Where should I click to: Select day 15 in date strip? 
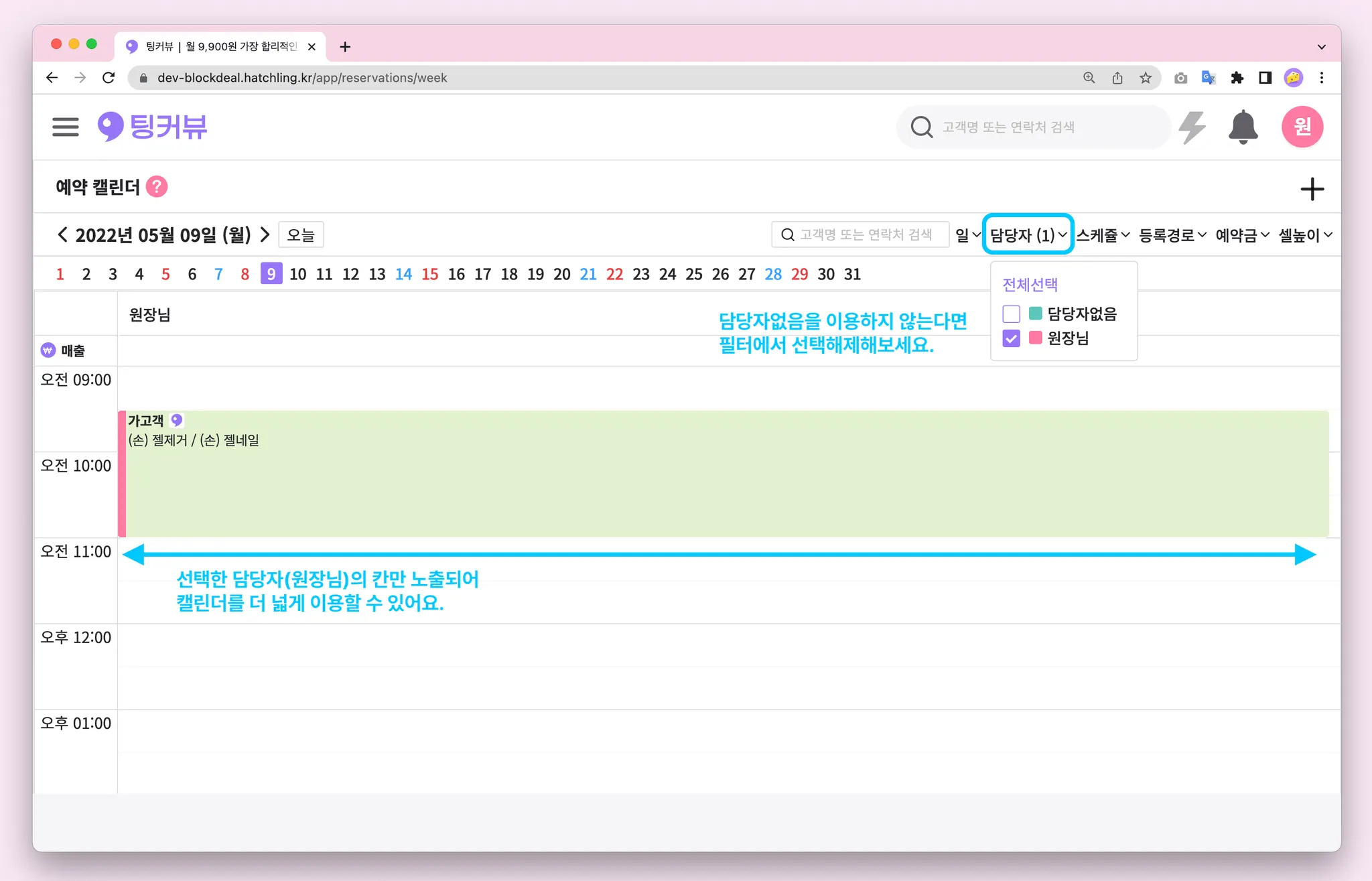(430, 274)
